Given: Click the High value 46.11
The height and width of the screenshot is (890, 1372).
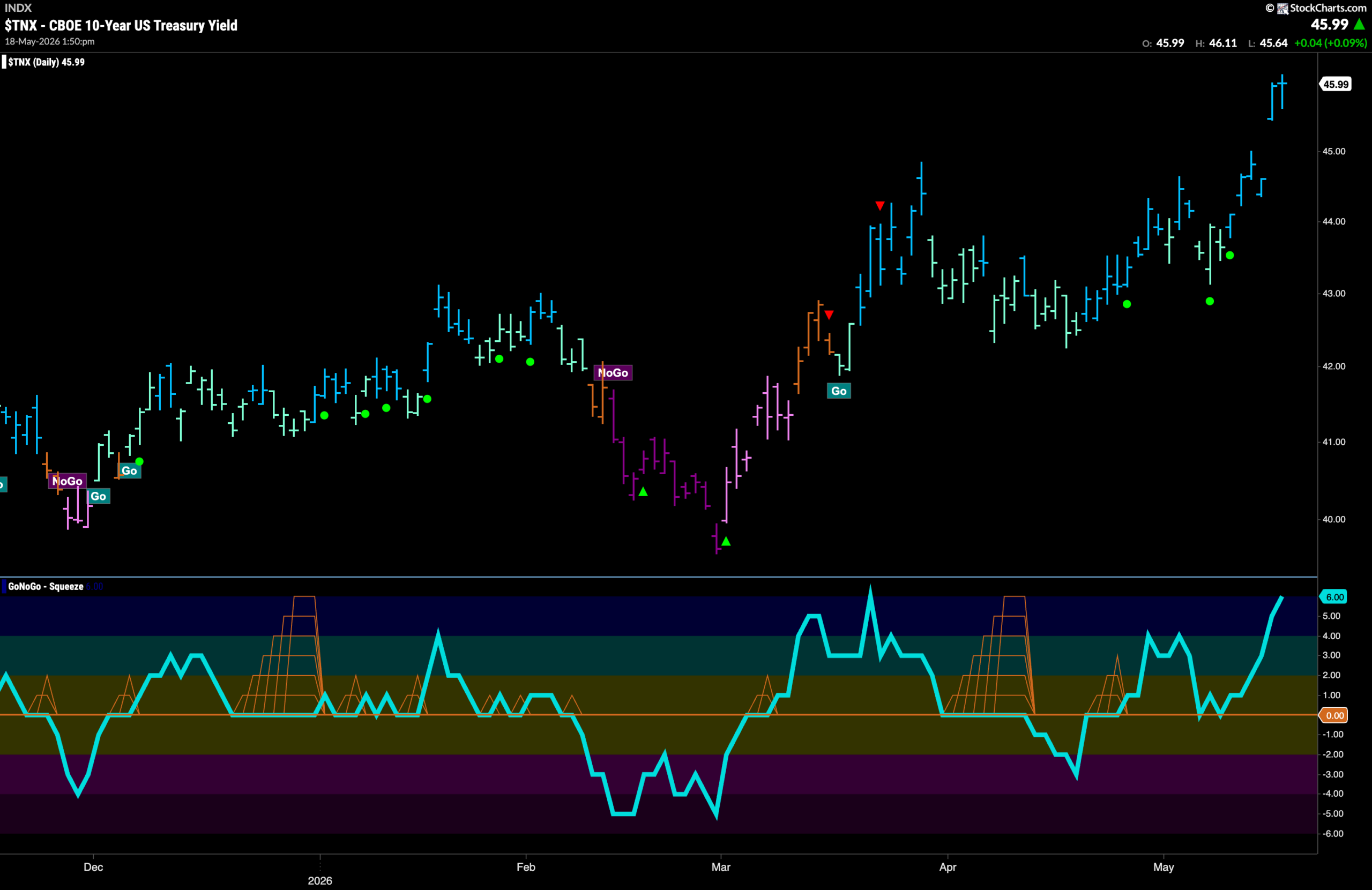Looking at the screenshot, I should point(1222,43).
